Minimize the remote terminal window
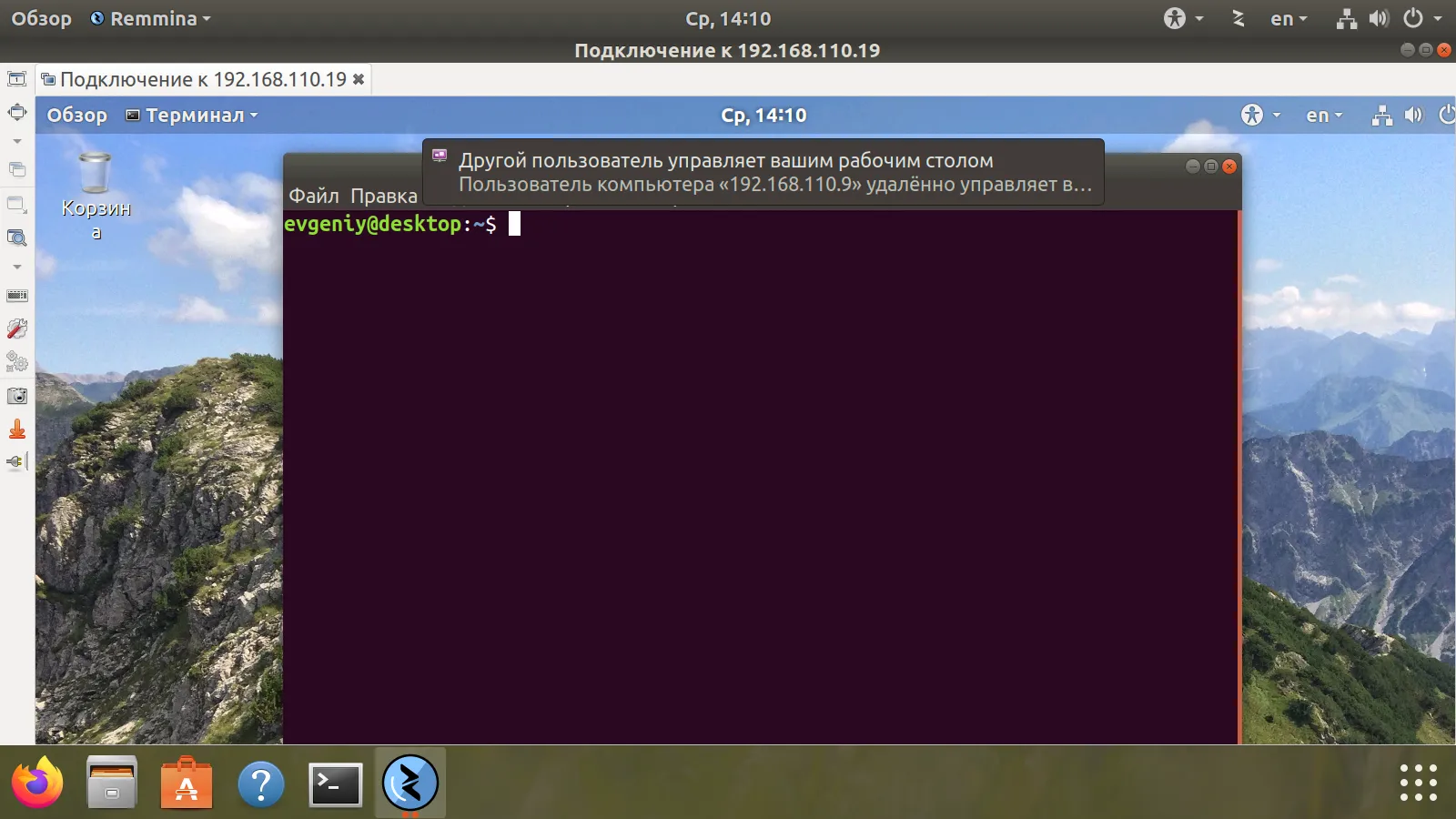This screenshot has height=819, width=1456. click(x=1193, y=166)
